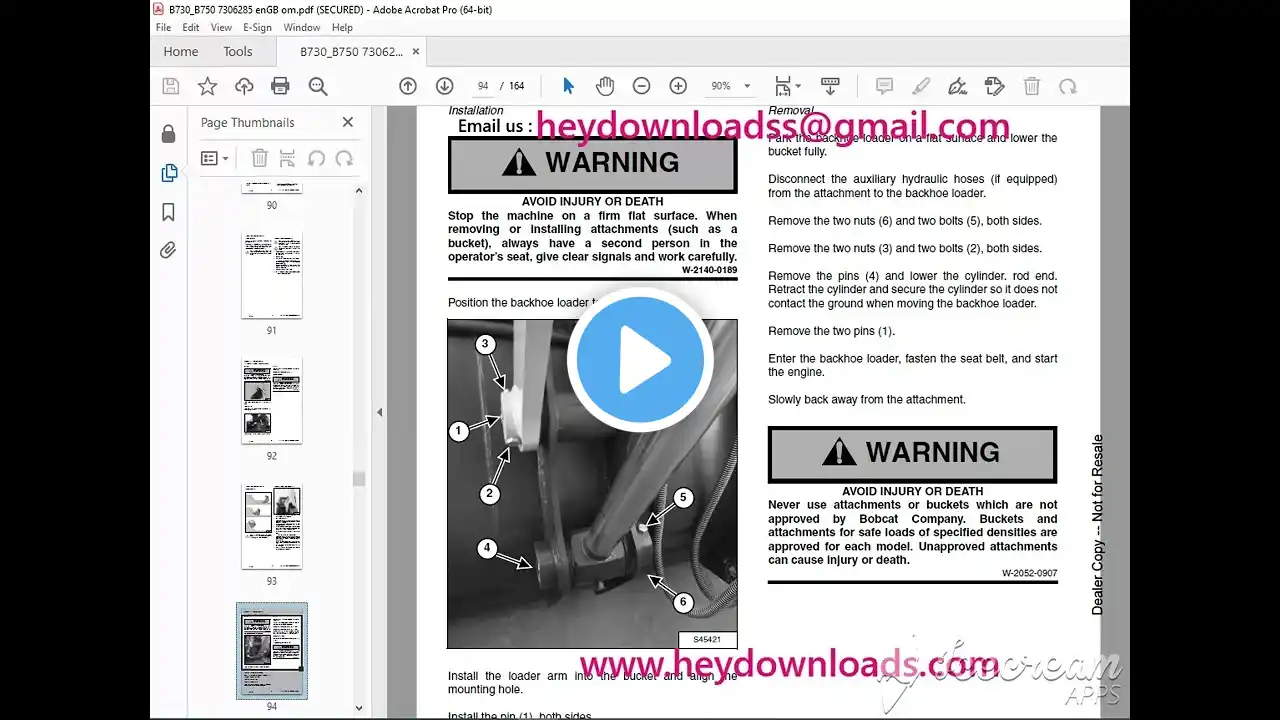Select page 92 thumbnail
This screenshot has height=720, width=1280.
pos(272,400)
